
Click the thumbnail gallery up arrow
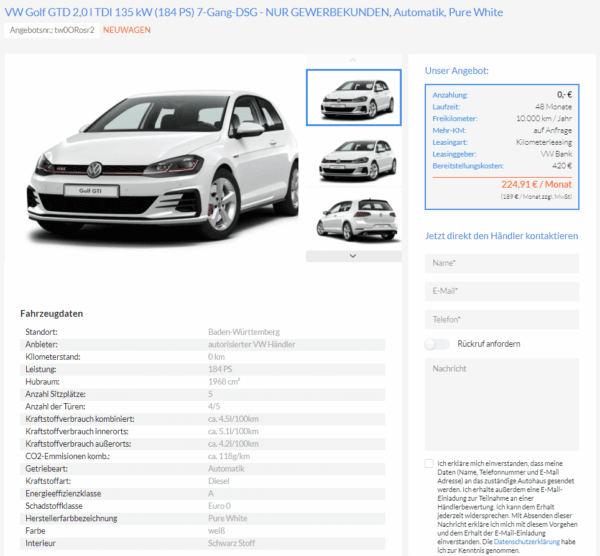click(353, 60)
